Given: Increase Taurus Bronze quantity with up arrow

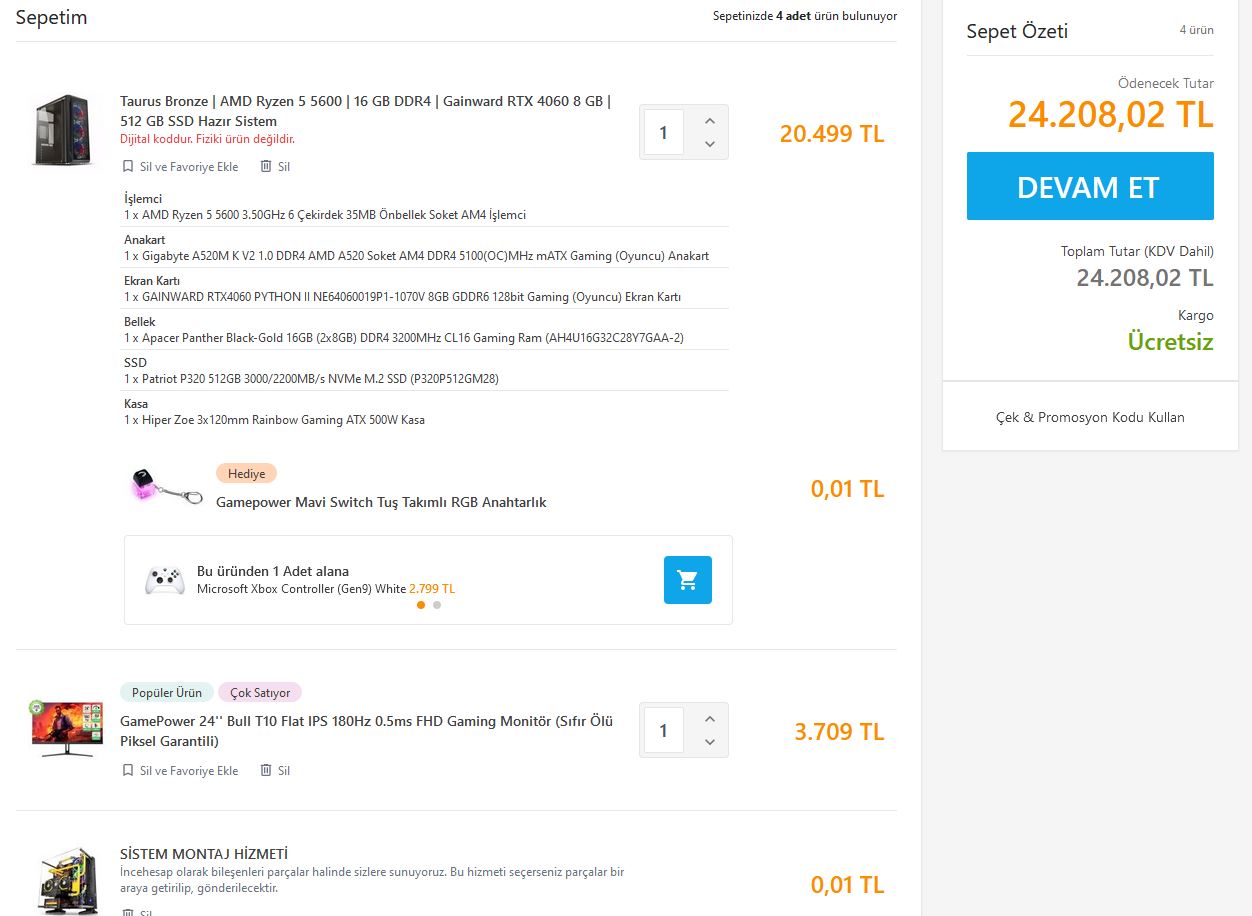Looking at the screenshot, I should pos(710,121).
